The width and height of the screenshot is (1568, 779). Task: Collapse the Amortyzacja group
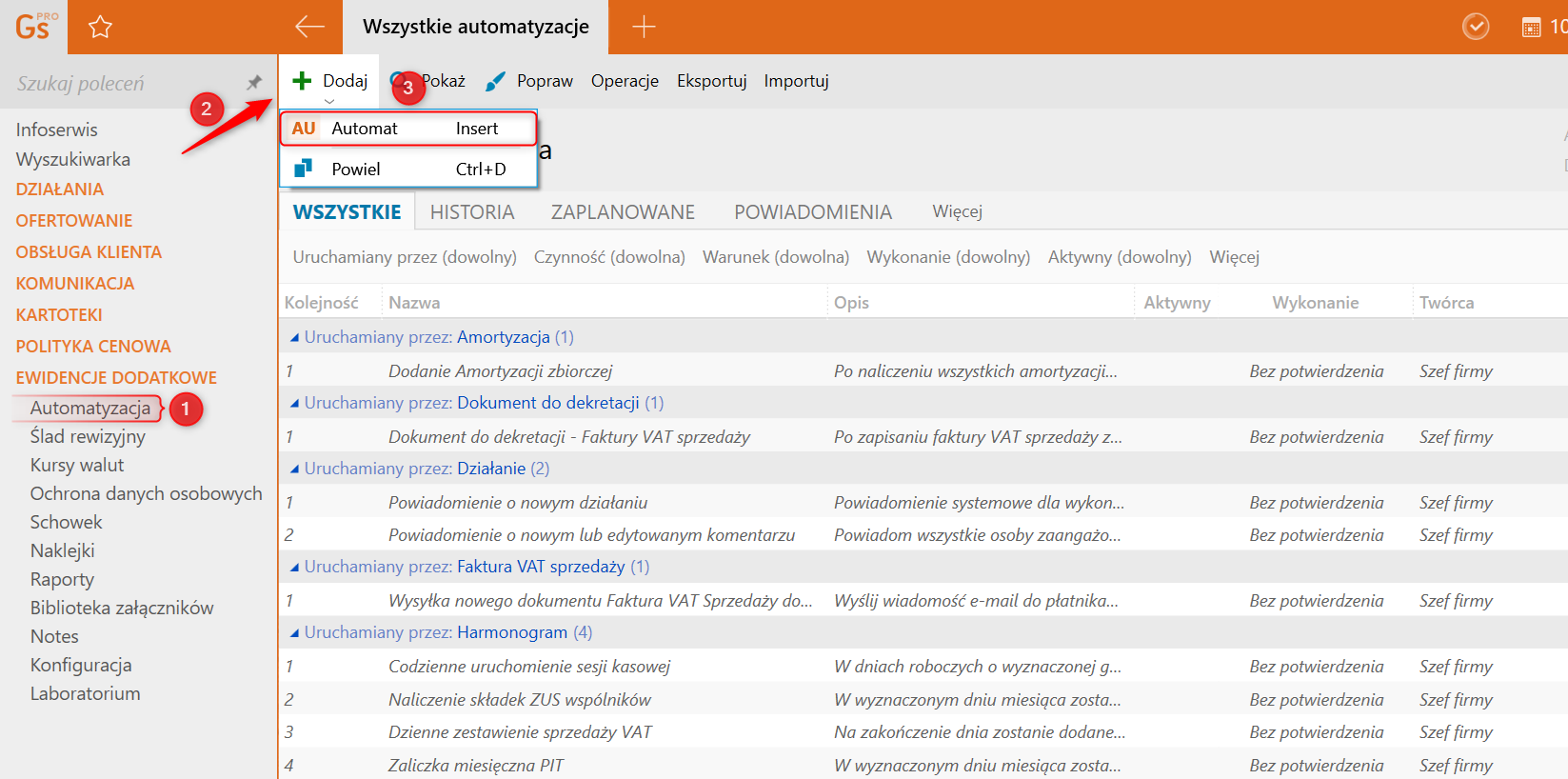point(294,337)
